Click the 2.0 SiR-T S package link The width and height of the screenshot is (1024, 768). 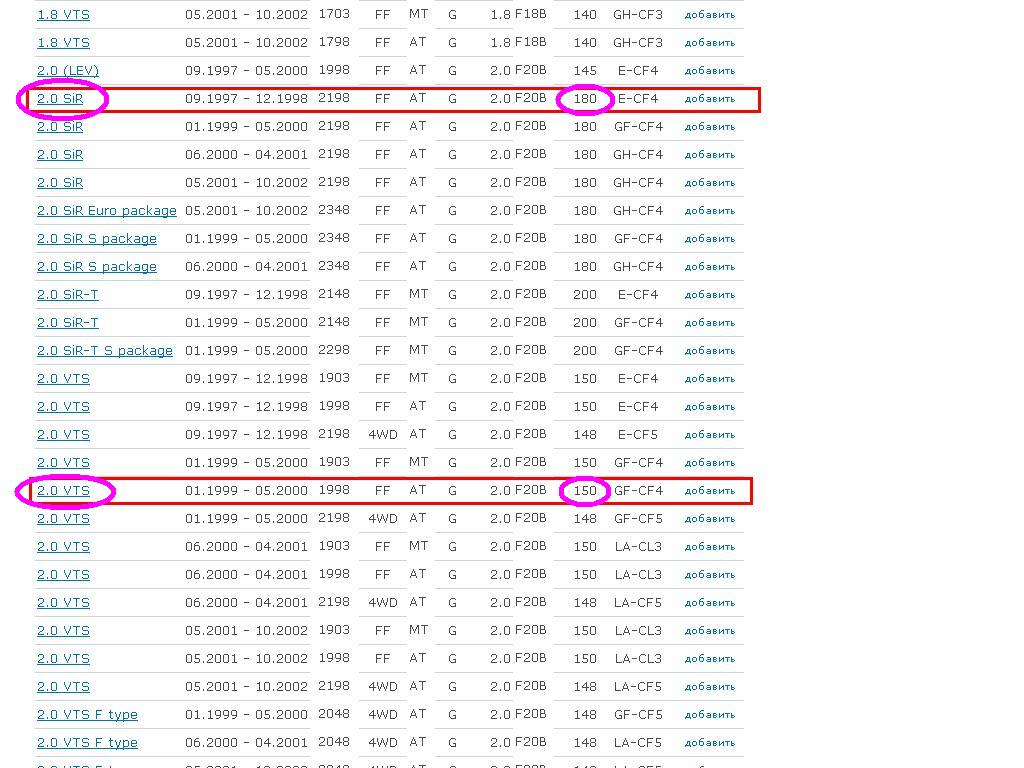coord(104,351)
